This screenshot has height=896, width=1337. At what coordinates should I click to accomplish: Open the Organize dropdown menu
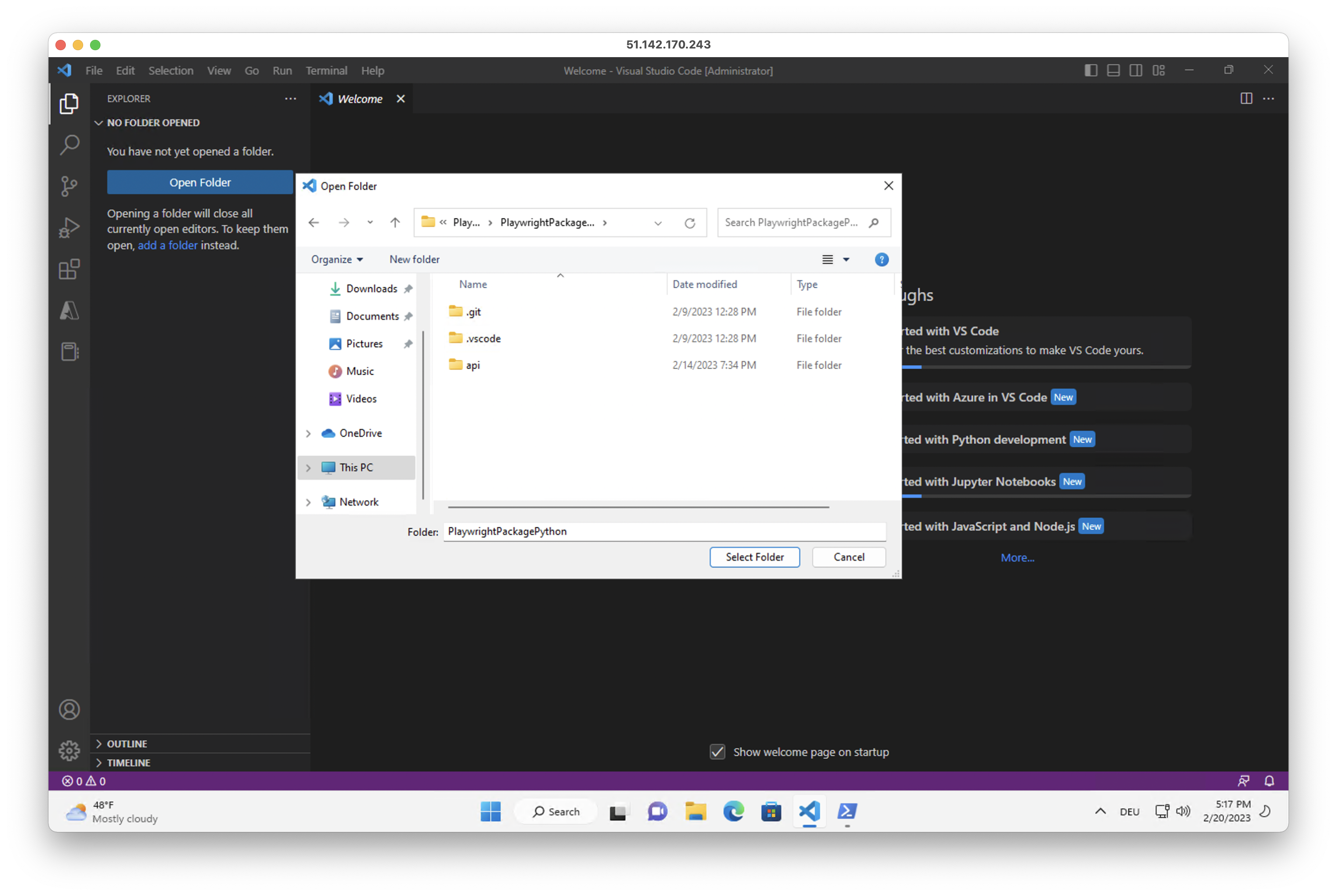tap(337, 259)
